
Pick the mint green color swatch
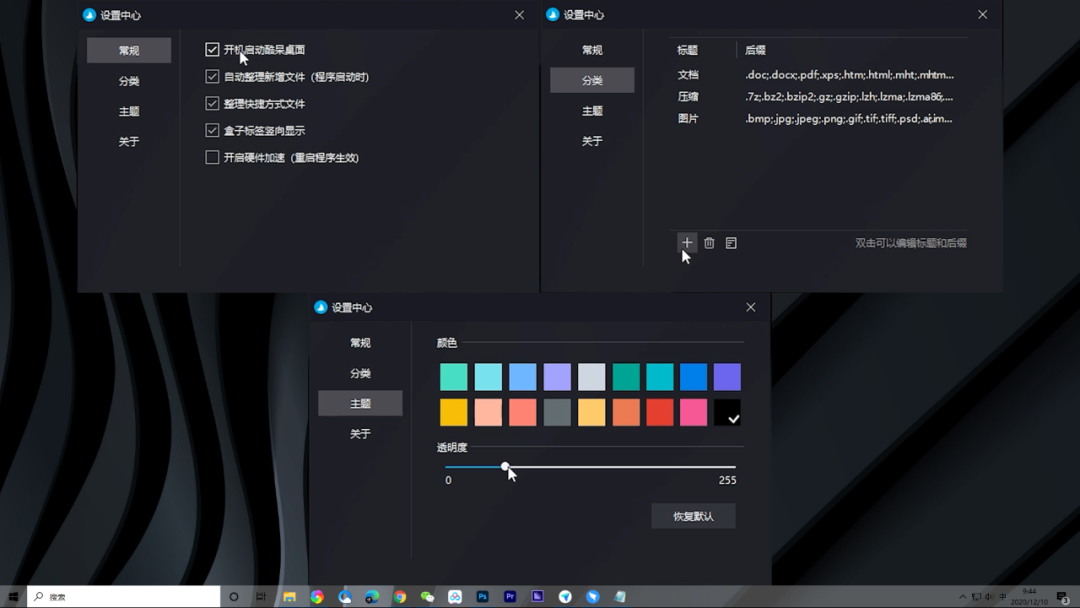(453, 377)
